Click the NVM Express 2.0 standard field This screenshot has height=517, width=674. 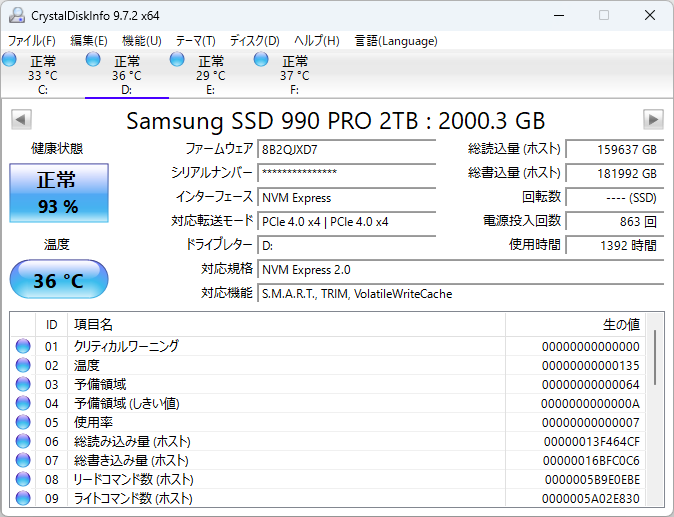[461, 269]
